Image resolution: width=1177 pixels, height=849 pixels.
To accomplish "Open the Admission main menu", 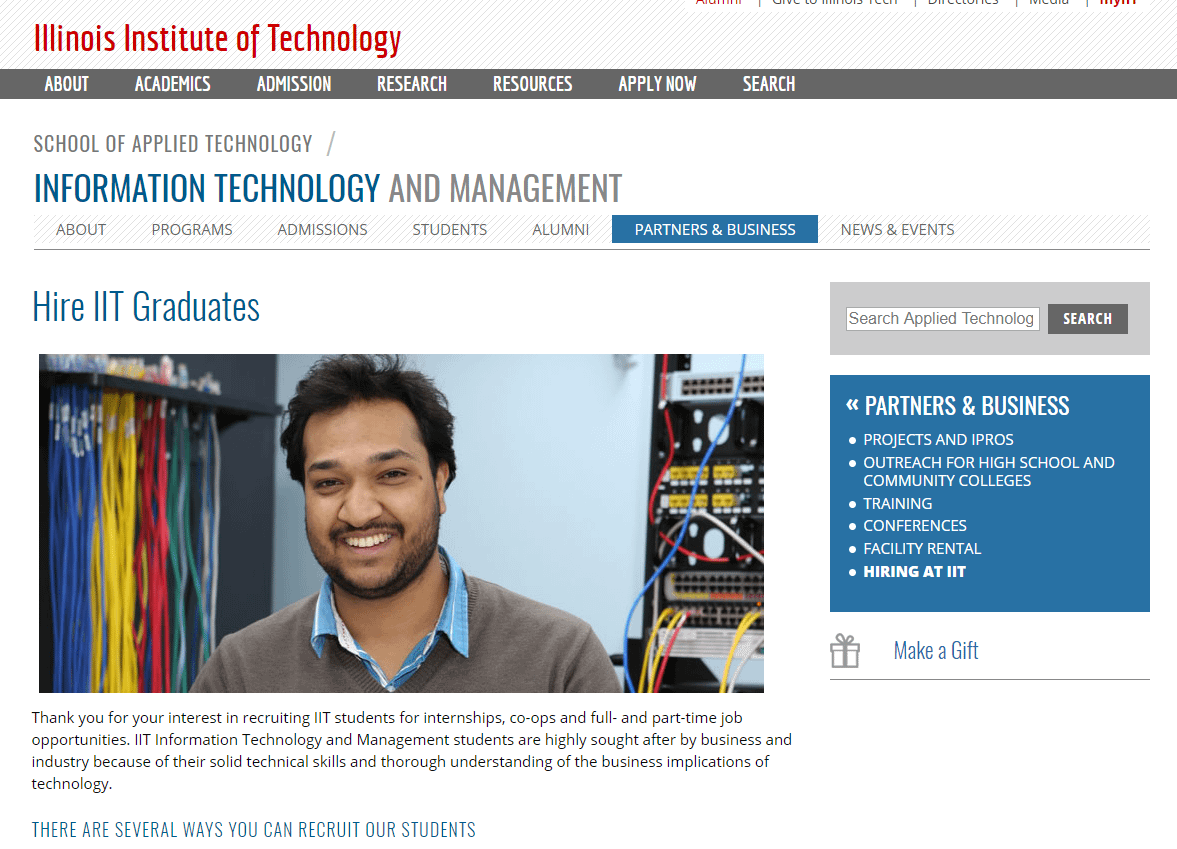I will (293, 84).
